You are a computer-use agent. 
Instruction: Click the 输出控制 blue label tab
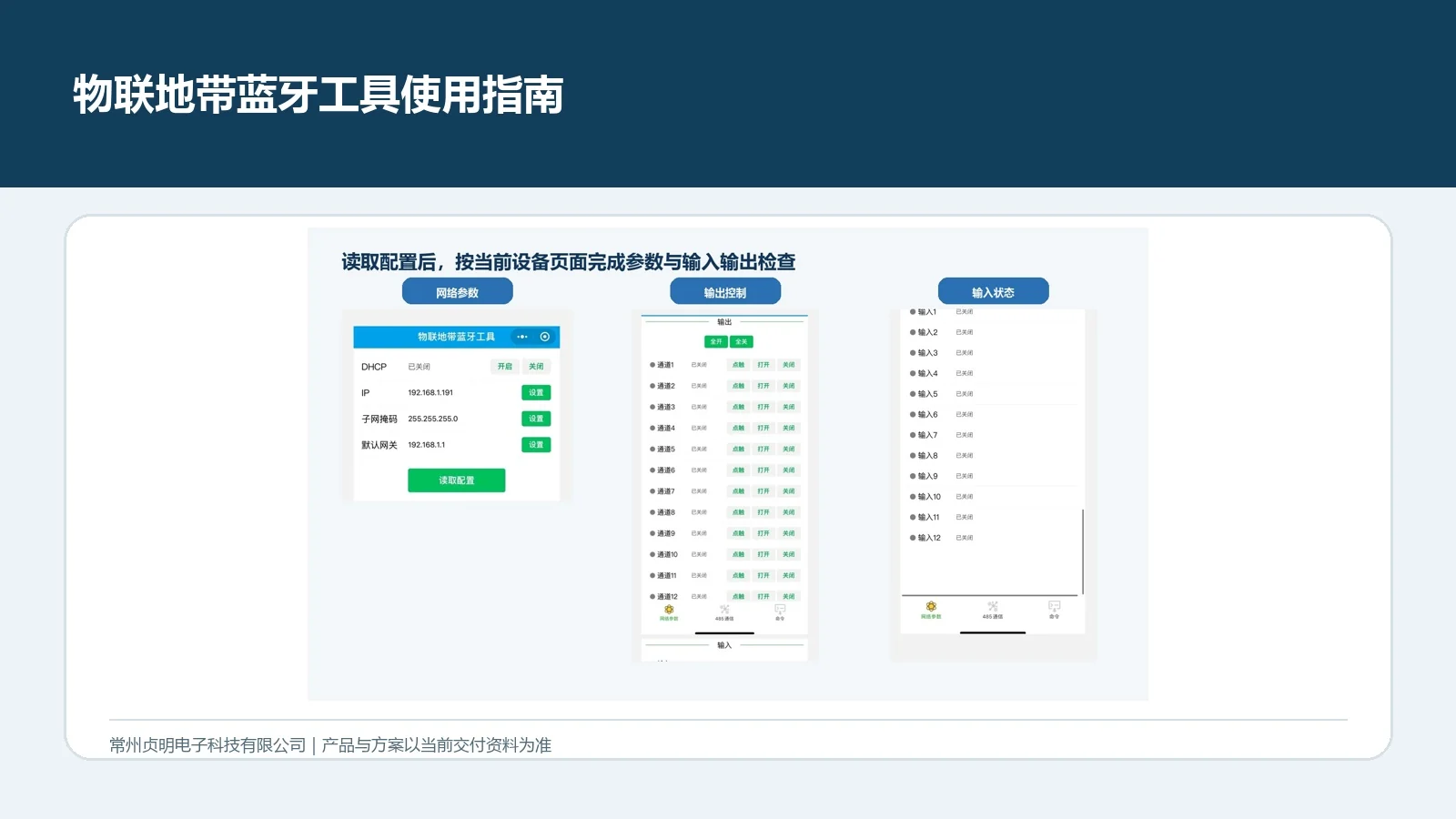pos(725,292)
